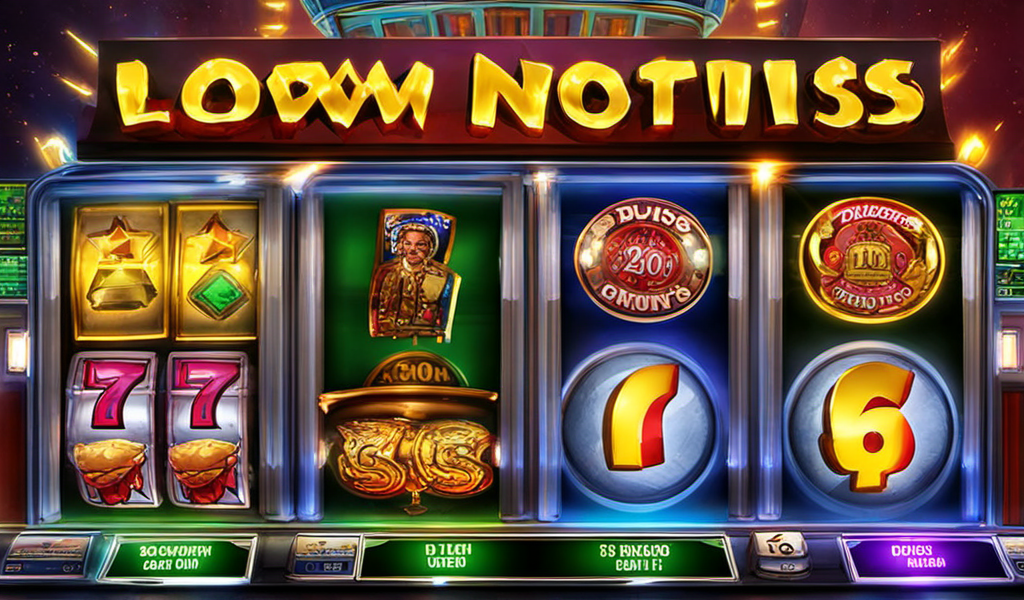Open the small thumbnail at far bottom left

[48, 554]
